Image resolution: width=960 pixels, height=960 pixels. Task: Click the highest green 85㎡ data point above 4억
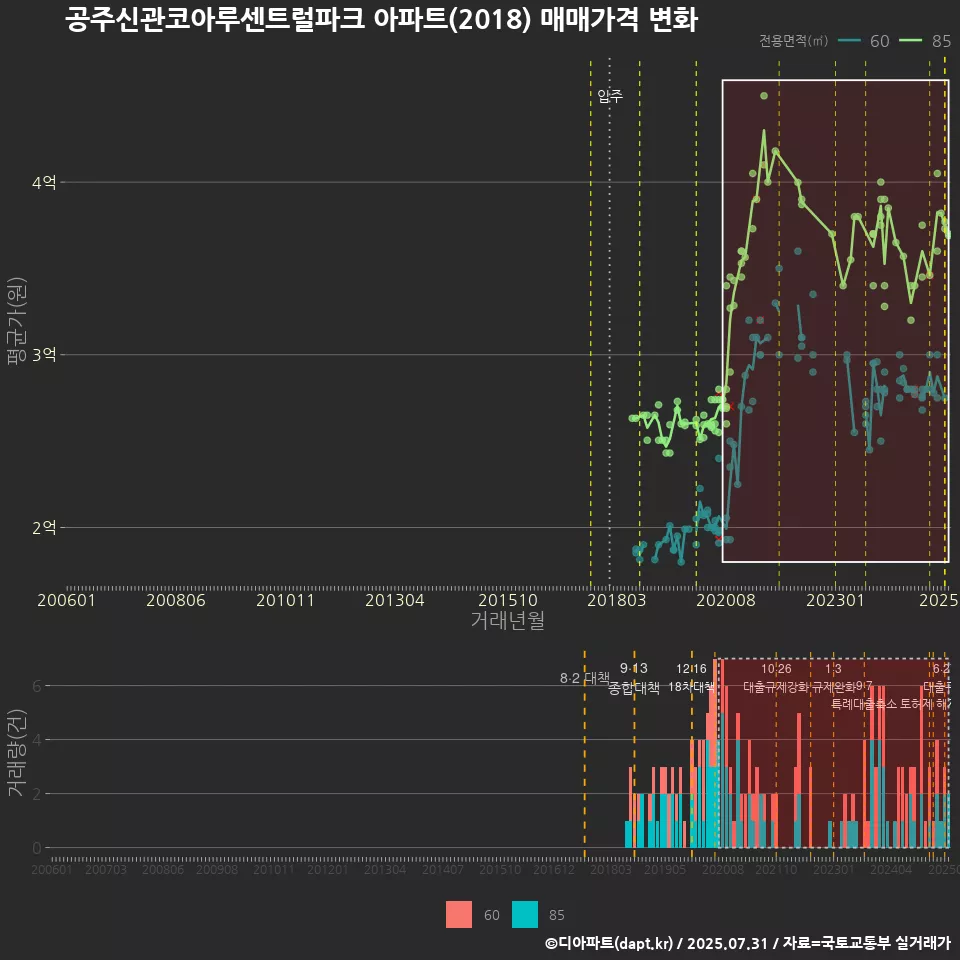(x=763, y=96)
